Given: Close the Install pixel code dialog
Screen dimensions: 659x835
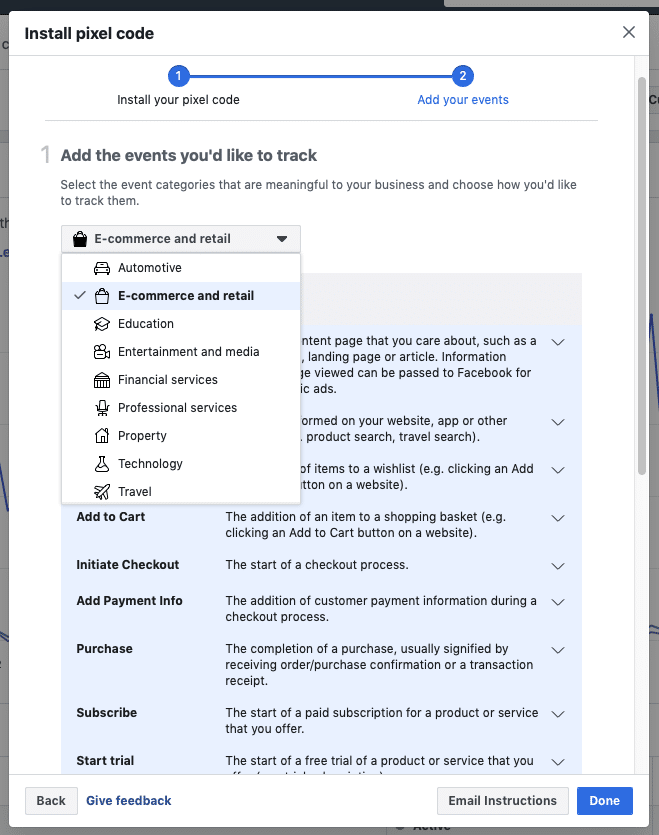Looking at the screenshot, I should point(629,32).
